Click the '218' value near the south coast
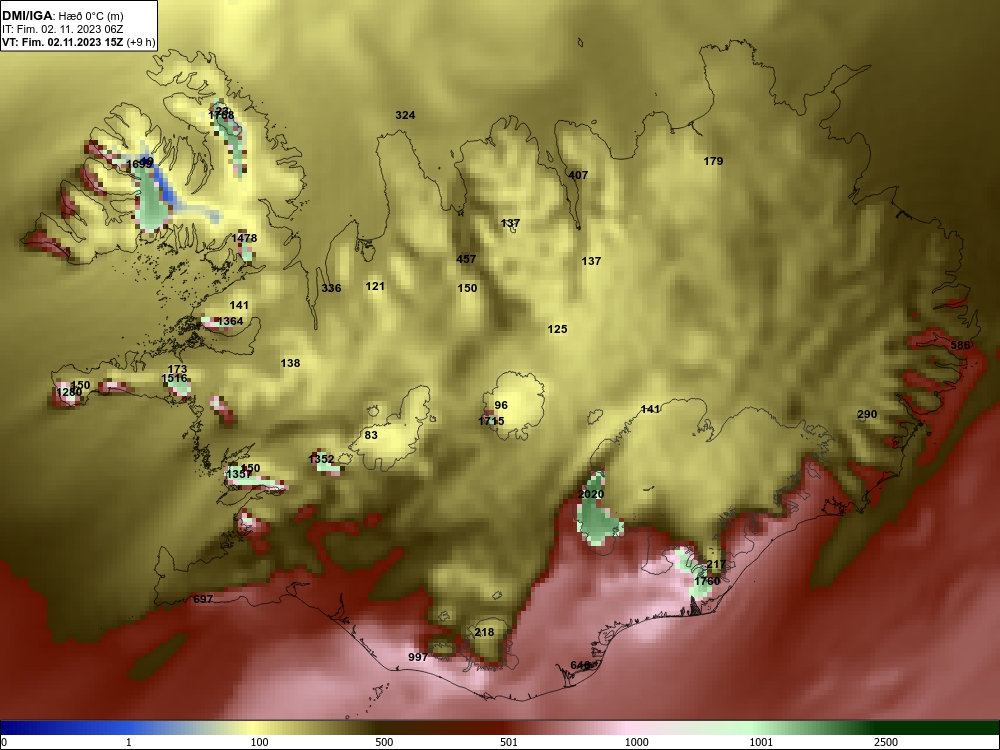The width and height of the screenshot is (1000, 750). coord(484,633)
